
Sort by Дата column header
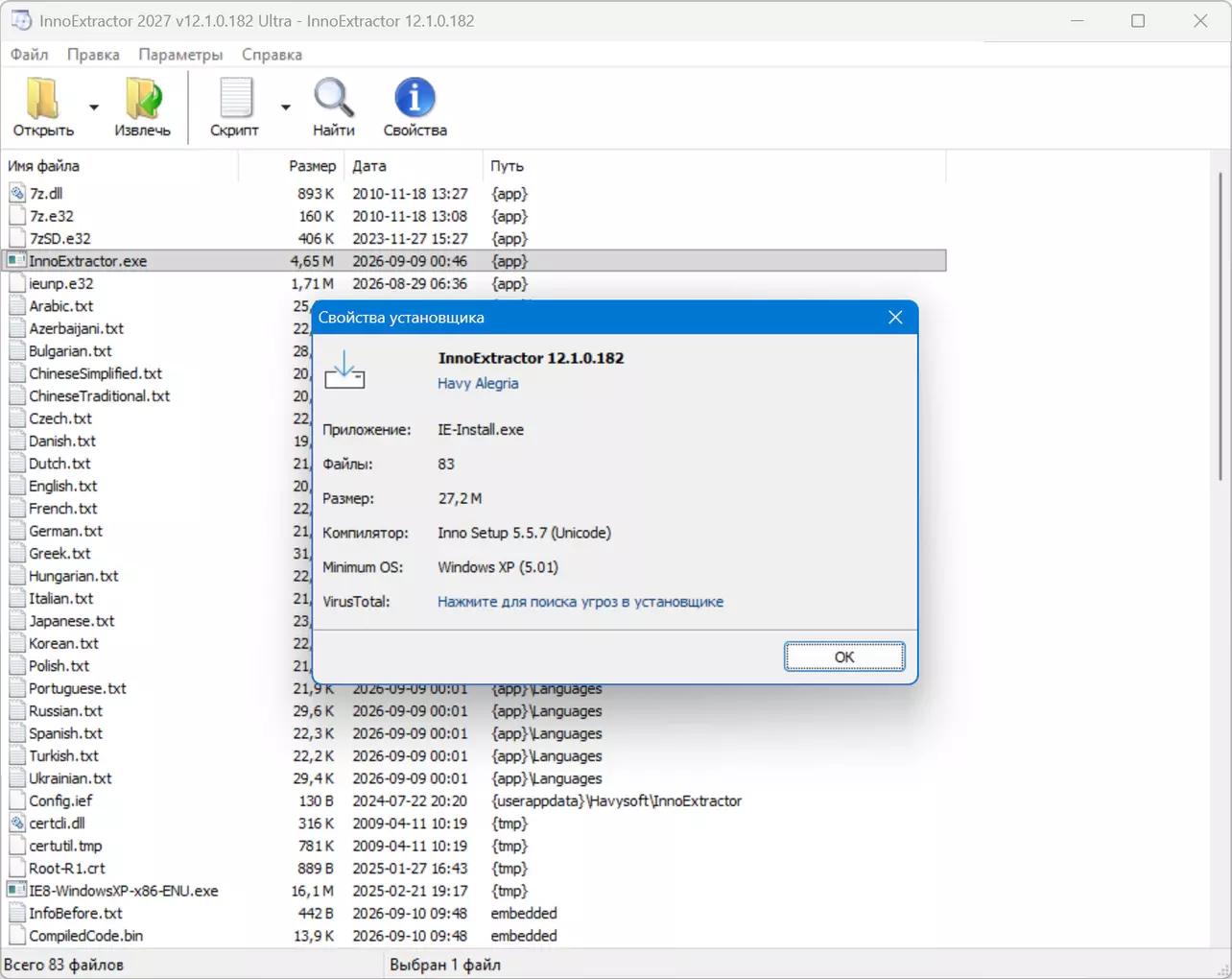pos(414,166)
